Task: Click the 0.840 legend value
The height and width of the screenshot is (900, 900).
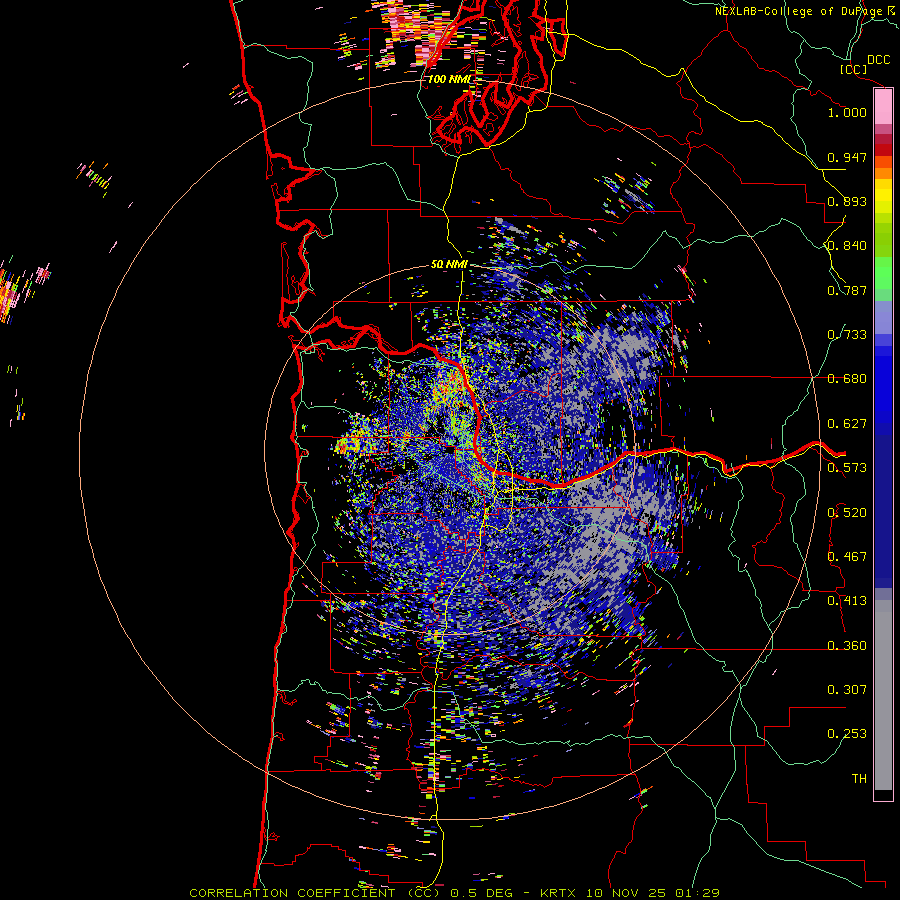Action: click(x=847, y=246)
